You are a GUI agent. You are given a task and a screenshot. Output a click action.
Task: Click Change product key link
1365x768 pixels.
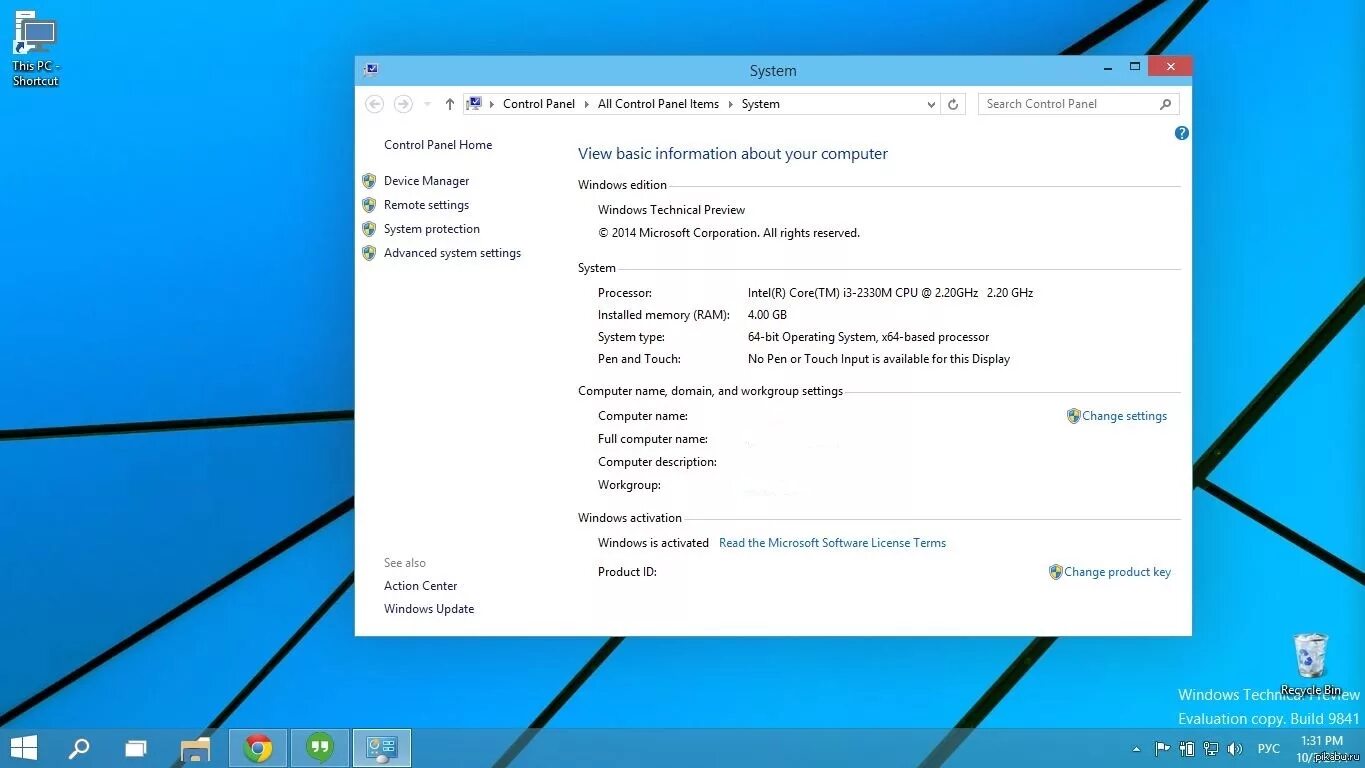(1117, 572)
